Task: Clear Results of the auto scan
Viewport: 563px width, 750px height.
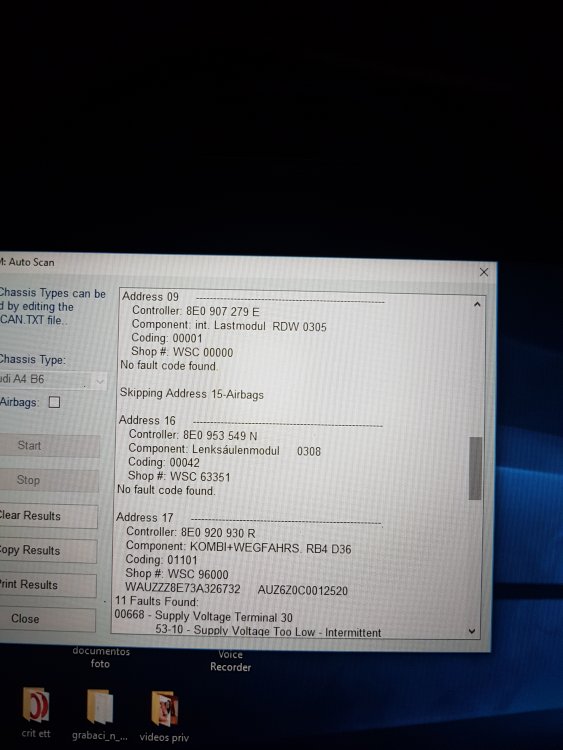Action: click(x=48, y=516)
